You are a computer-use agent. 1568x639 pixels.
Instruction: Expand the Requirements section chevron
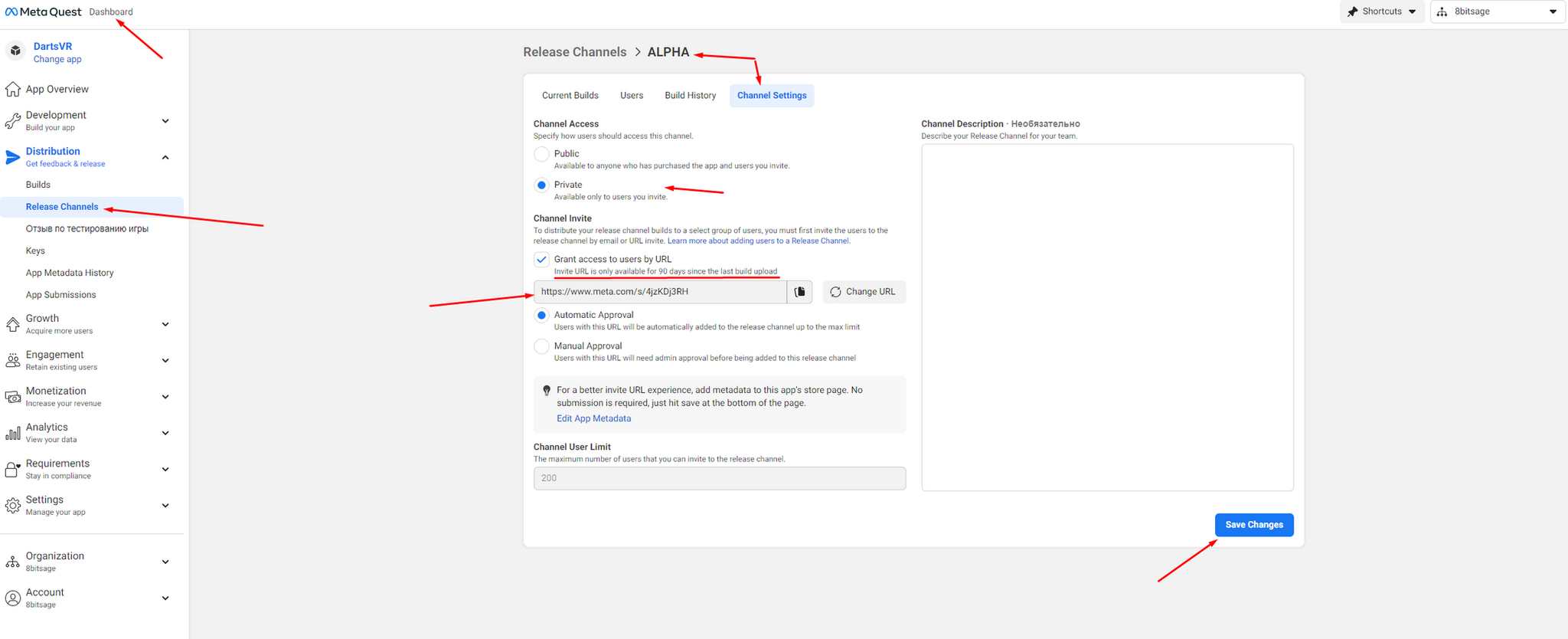click(x=165, y=469)
